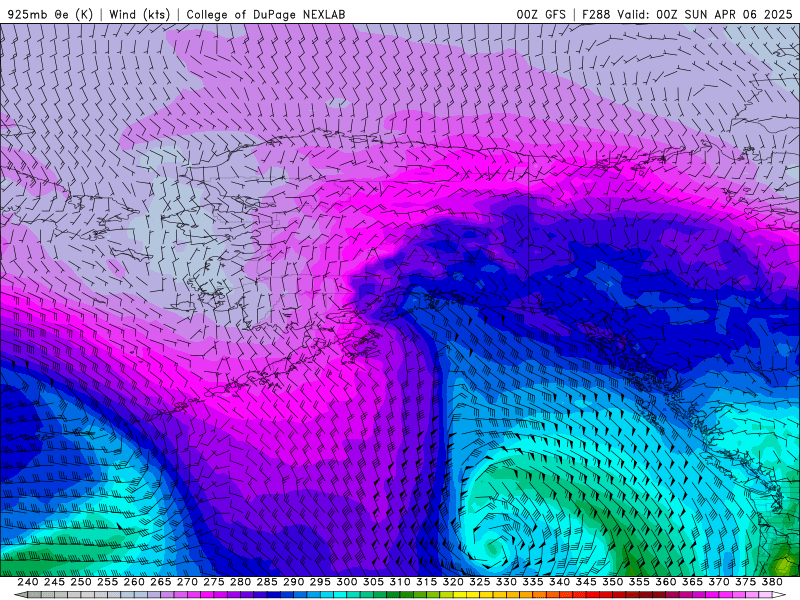Click the 270 color scale label
The height and width of the screenshot is (600, 800).
tap(187, 582)
